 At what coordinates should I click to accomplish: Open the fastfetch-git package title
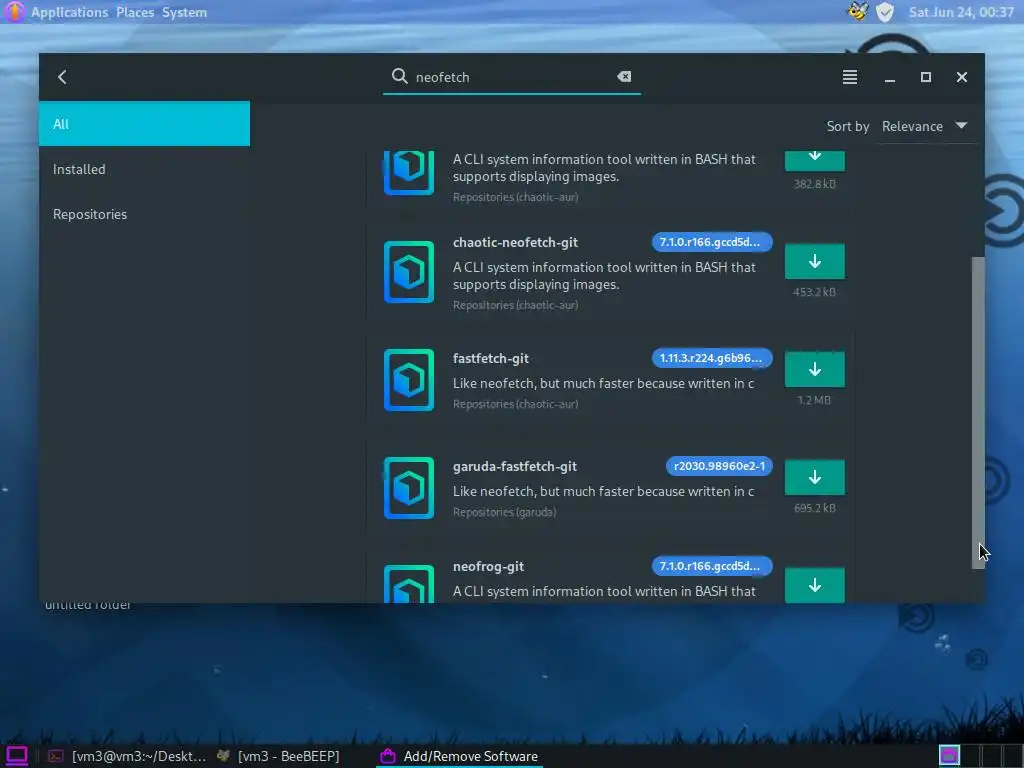click(x=490, y=359)
